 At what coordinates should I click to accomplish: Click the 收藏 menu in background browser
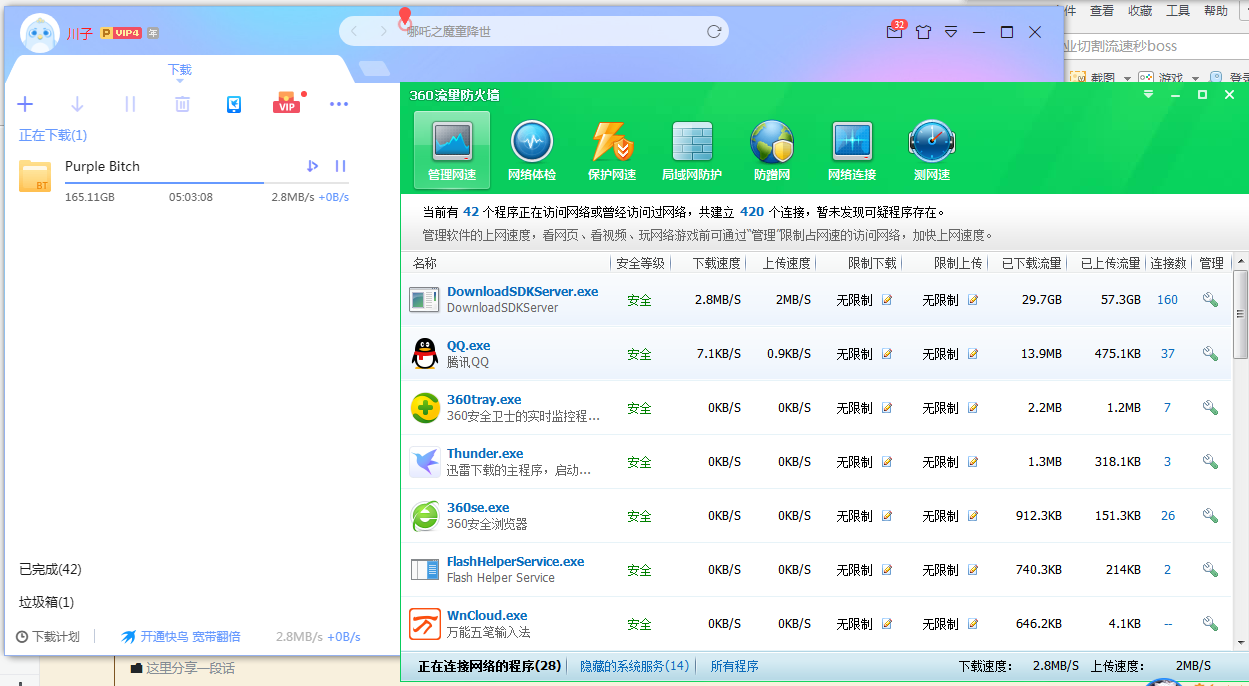[1140, 11]
